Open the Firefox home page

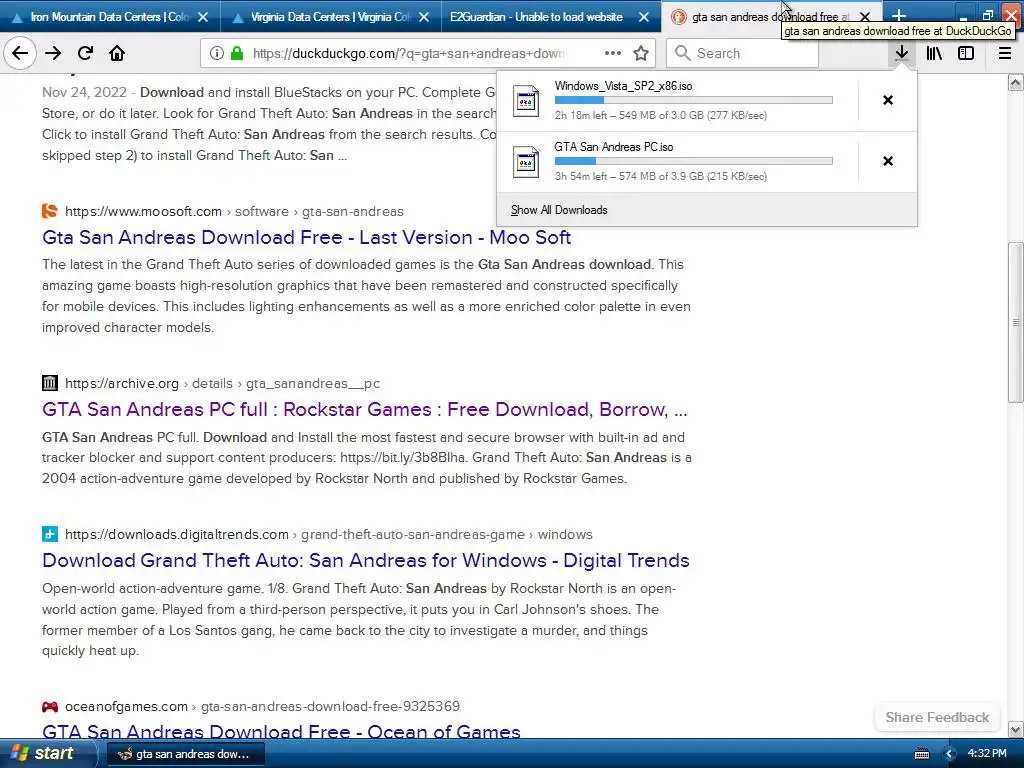pos(117,54)
